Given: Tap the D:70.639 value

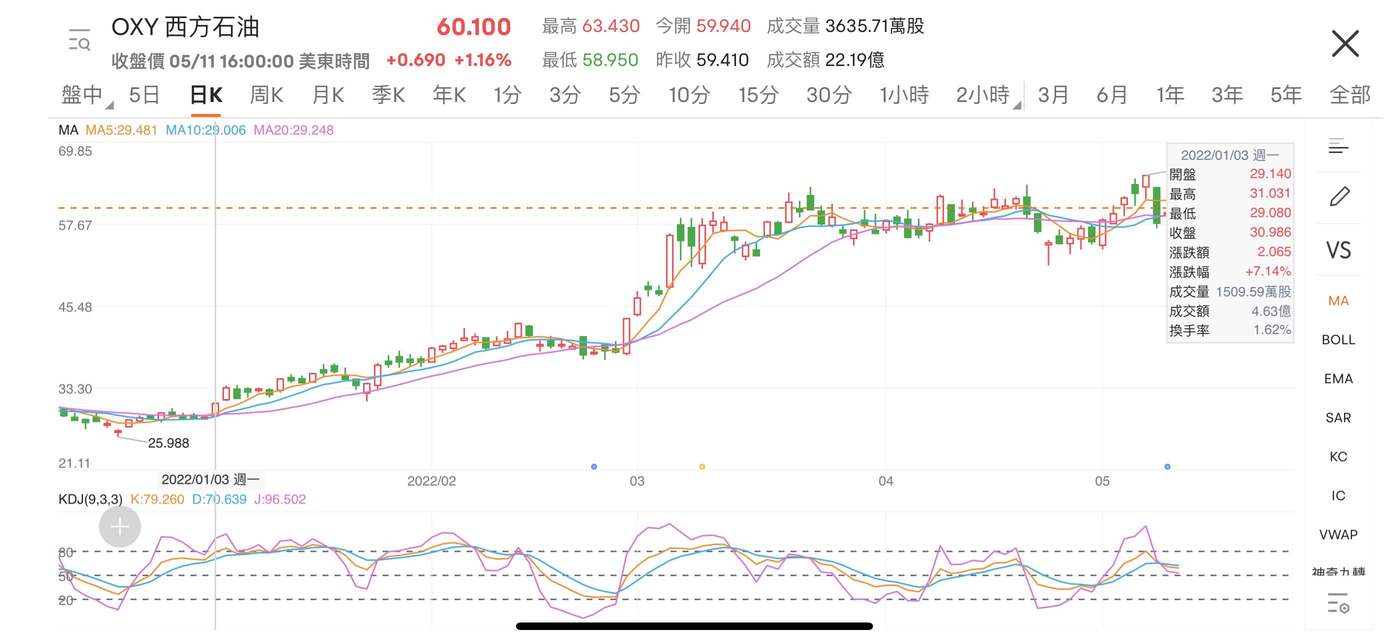Looking at the screenshot, I should click(x=220, y=499).
